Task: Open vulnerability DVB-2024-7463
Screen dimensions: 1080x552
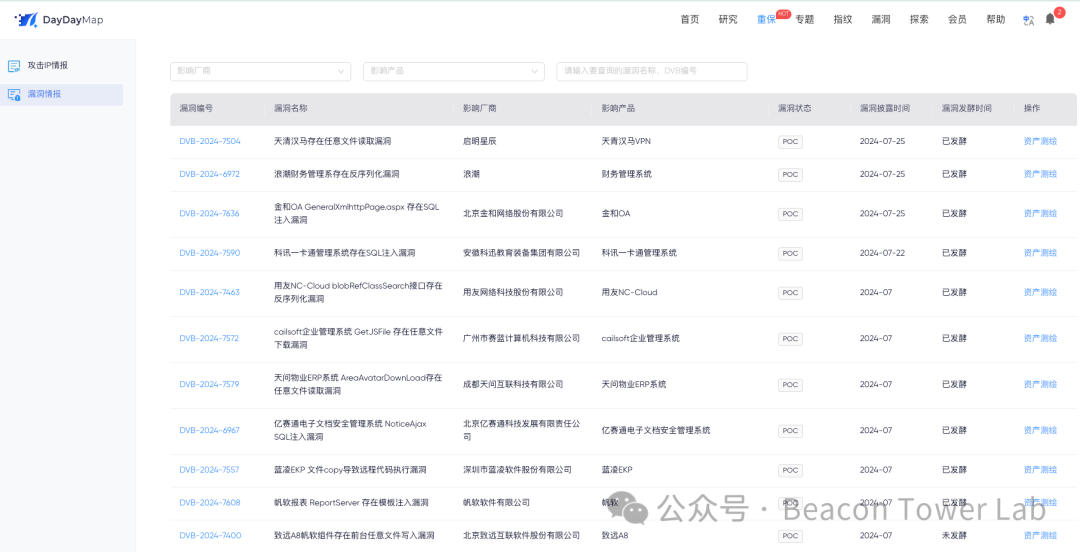Action: [x=209, y=292]
